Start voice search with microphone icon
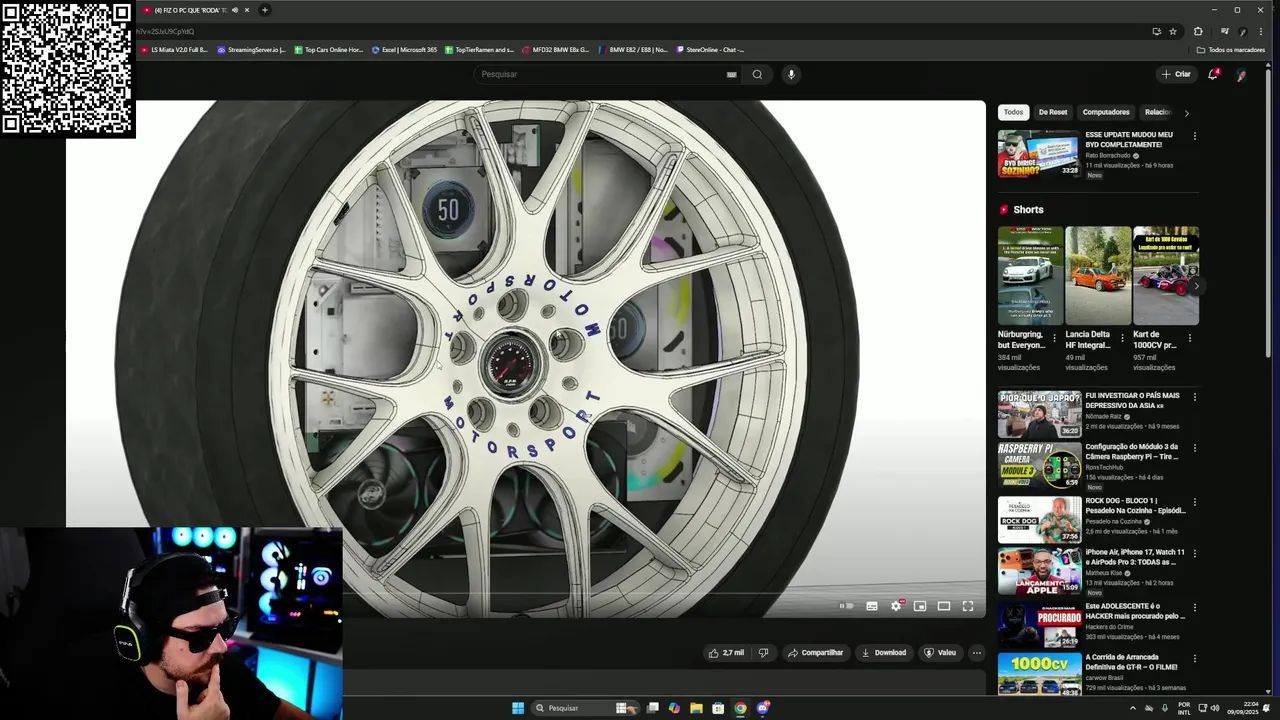1280x720 pixels. point(791,74)
